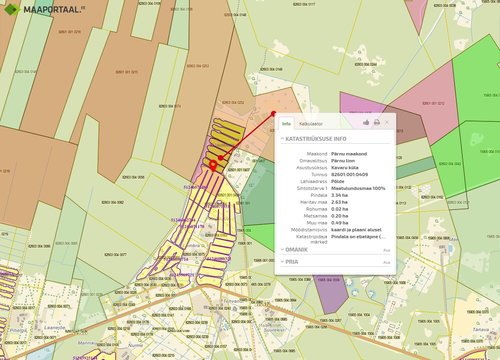Screen dimensions: 500x360
Task: Click the thumbs-up icon in info panel
Action: point(366,122)
